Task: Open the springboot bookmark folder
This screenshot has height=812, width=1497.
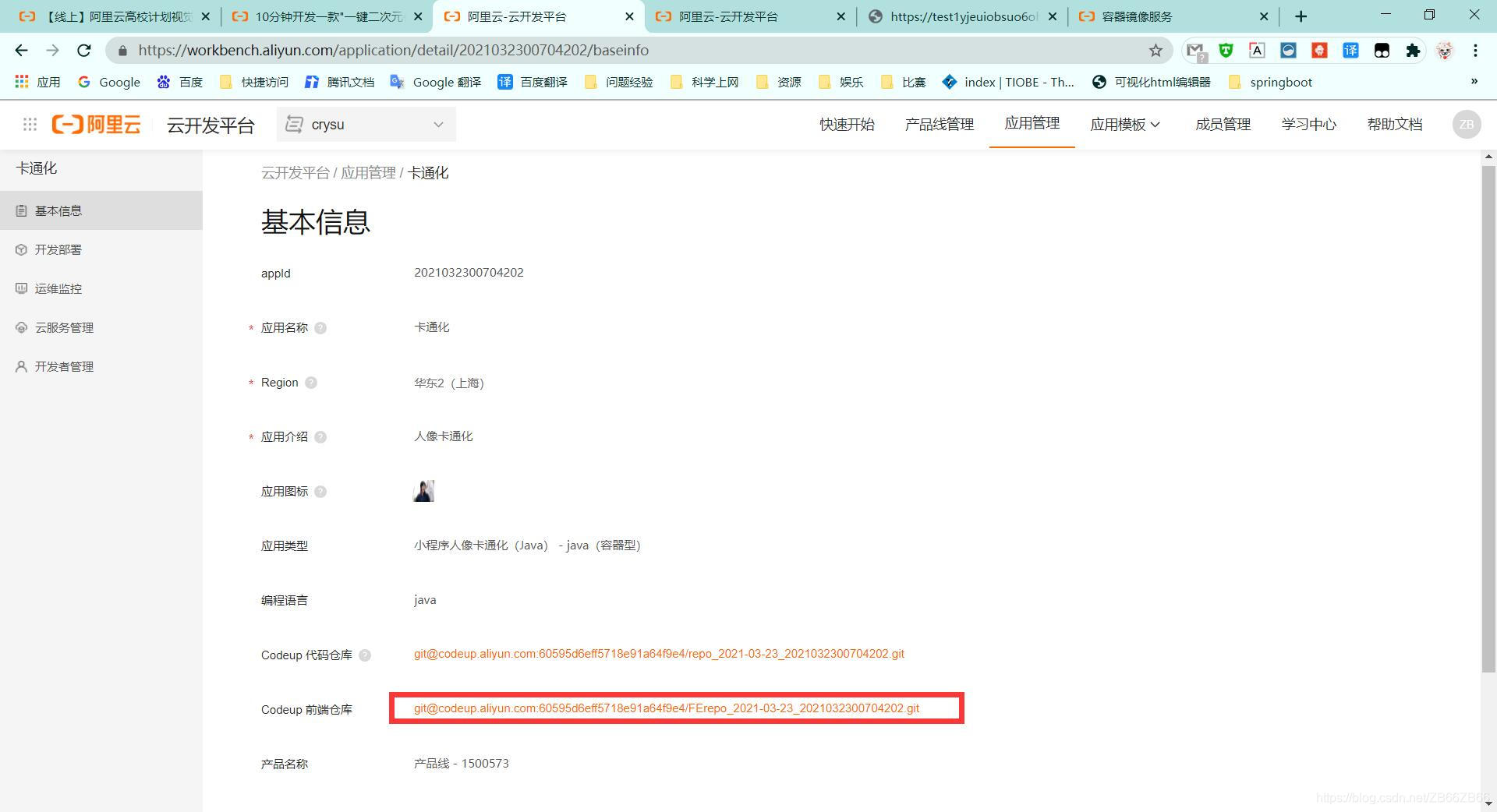Action: (1269, 82)
